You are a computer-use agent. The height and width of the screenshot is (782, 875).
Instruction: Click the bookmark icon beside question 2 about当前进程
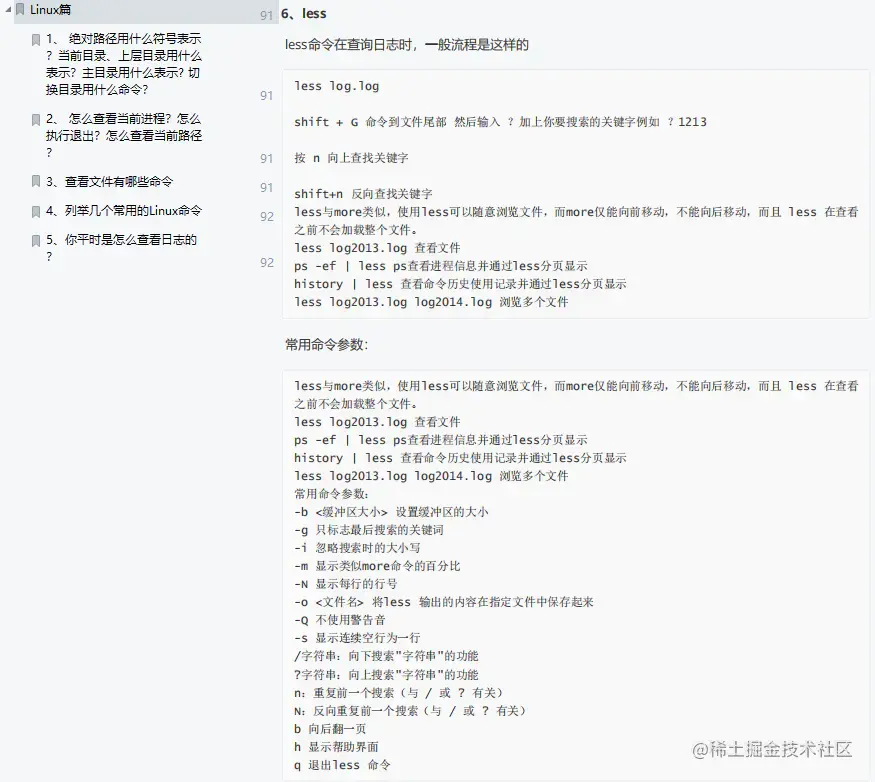pos(35,118)
